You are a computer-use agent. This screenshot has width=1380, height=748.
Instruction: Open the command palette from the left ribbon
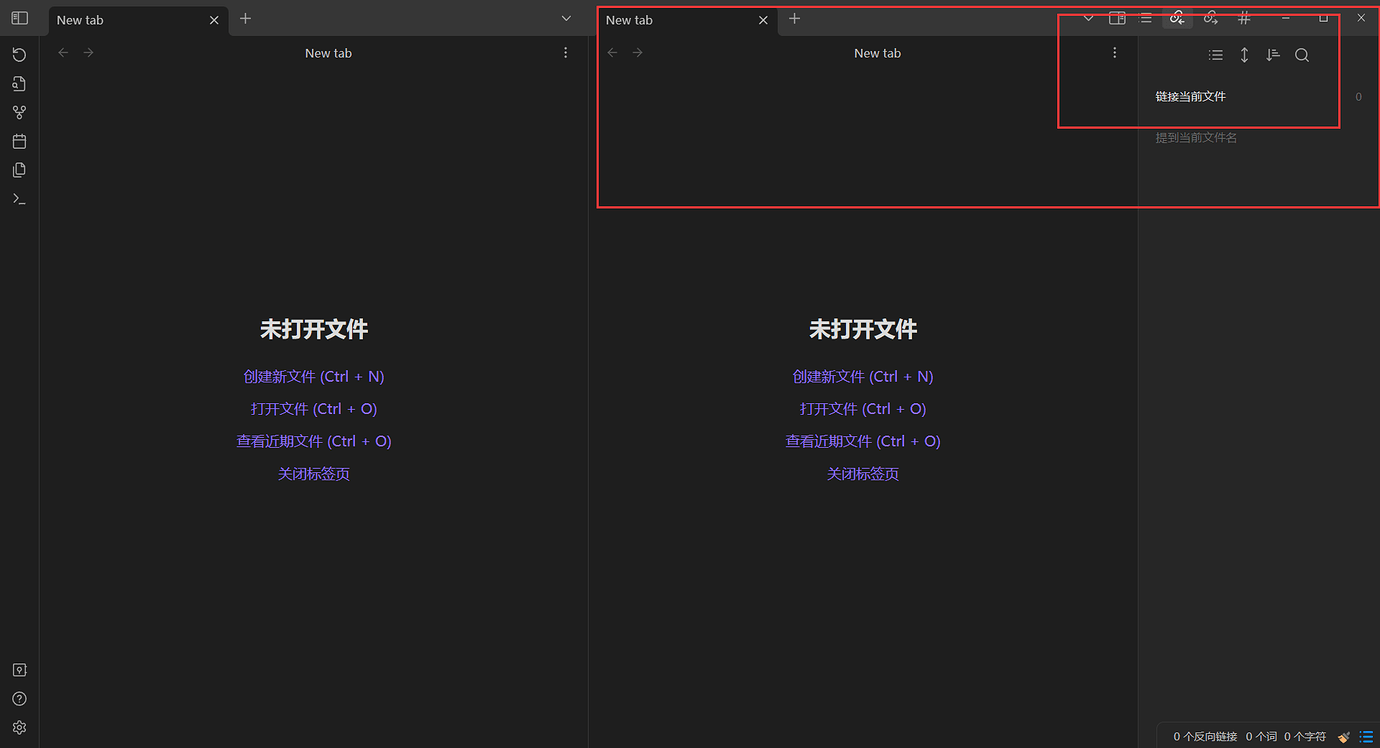[19, 198]
